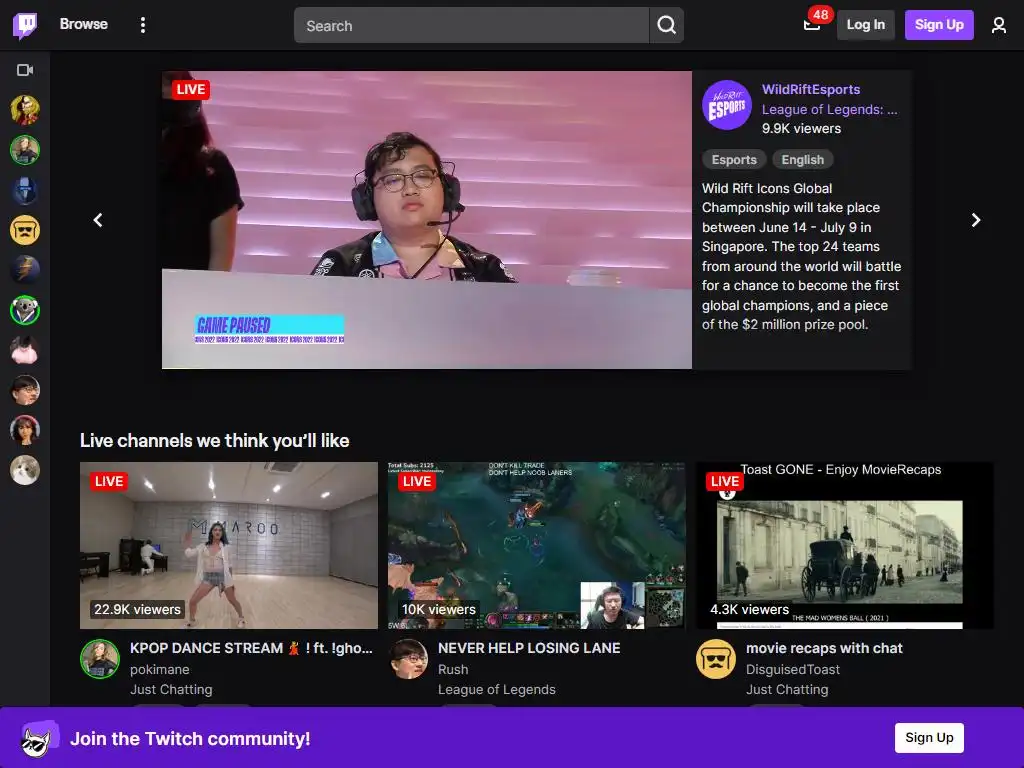Open the Browse page
1024x768 pixels.
tap(84, 24)
